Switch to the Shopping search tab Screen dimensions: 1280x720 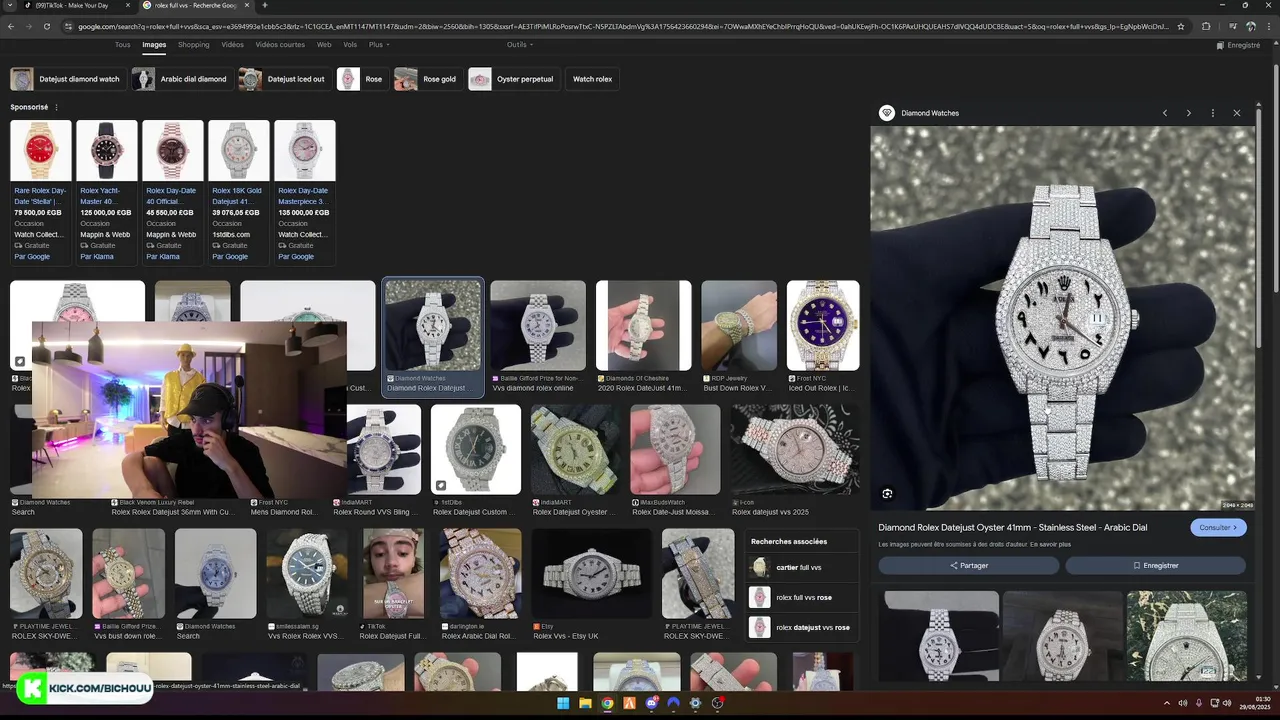click(194, 45)
